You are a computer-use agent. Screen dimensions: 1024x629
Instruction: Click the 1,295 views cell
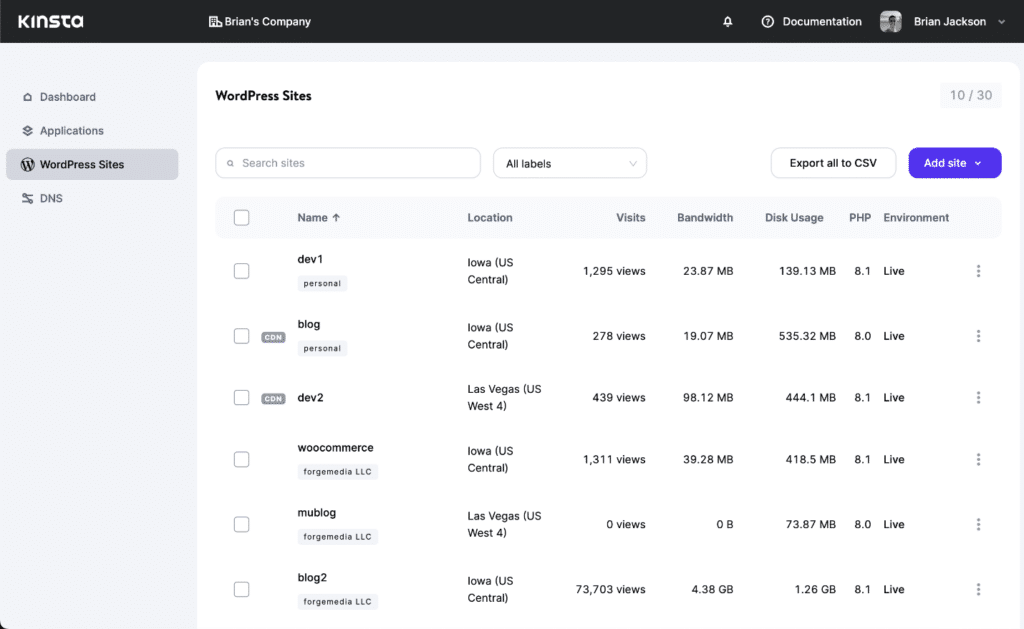tap(614, 271)
